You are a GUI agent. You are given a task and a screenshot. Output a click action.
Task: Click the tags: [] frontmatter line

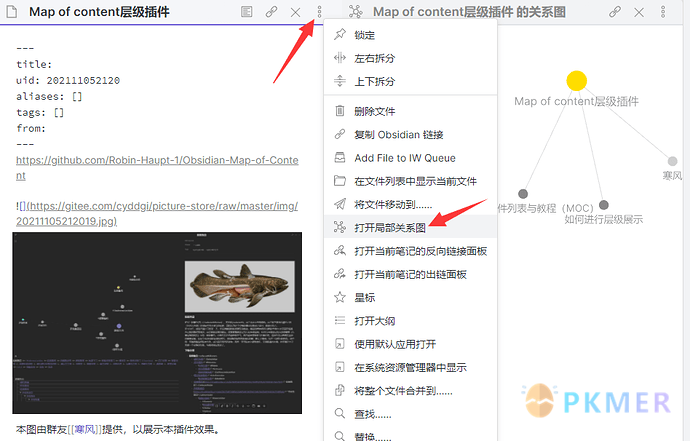[40, 113]
